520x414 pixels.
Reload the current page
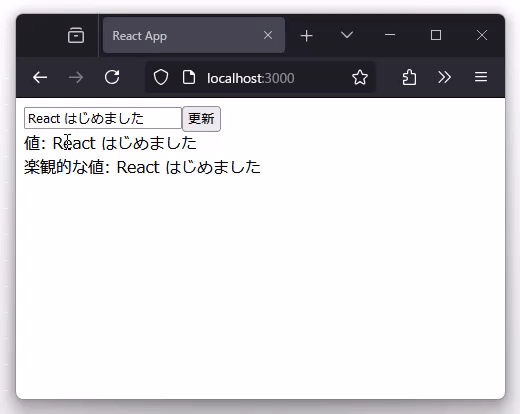click(x=112, y=77)
